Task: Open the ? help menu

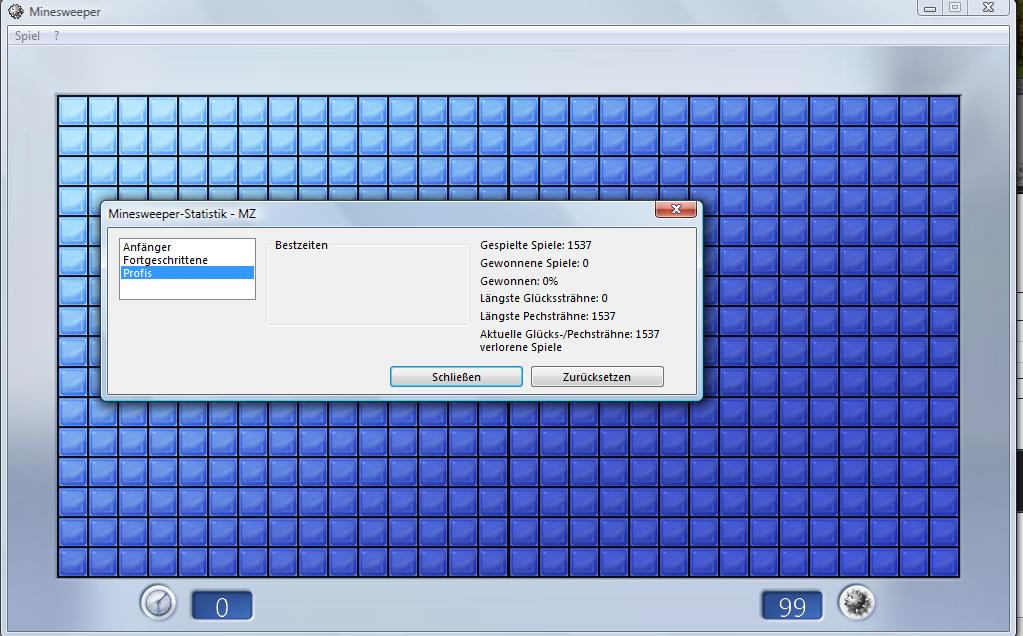Action: click(x=56, y=36)
